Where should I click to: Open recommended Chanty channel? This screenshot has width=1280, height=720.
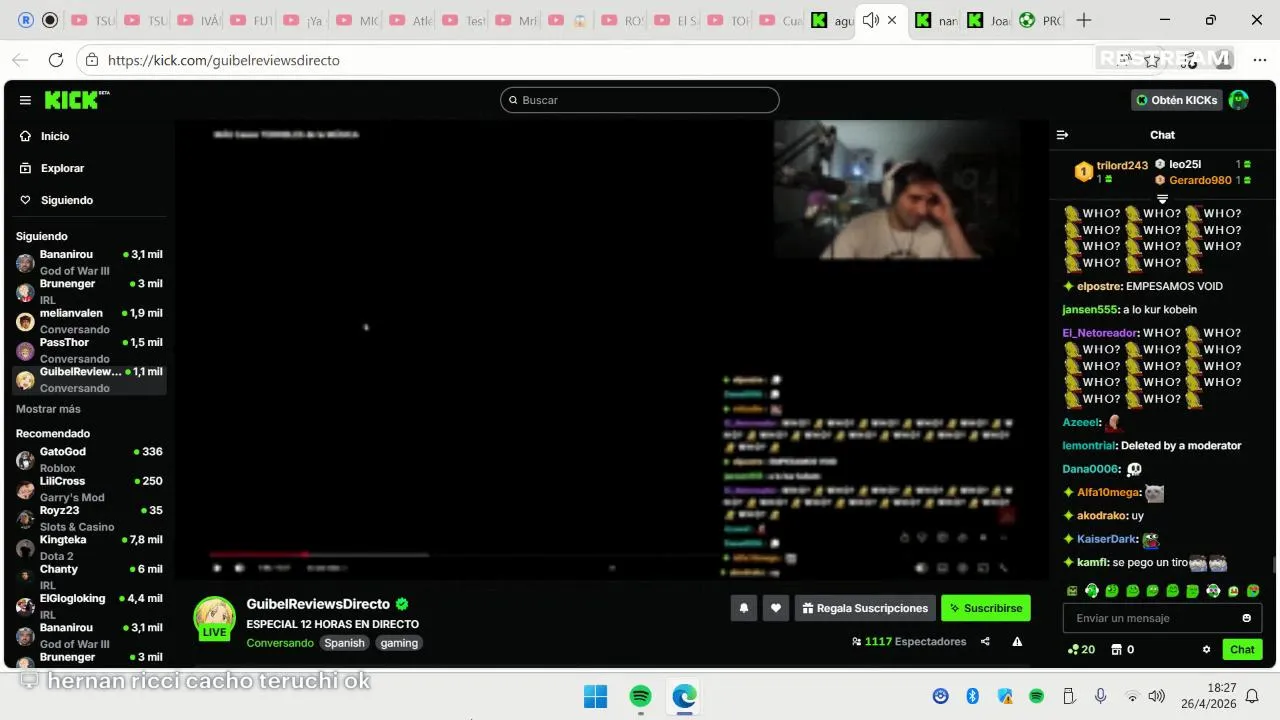point(89,577)
